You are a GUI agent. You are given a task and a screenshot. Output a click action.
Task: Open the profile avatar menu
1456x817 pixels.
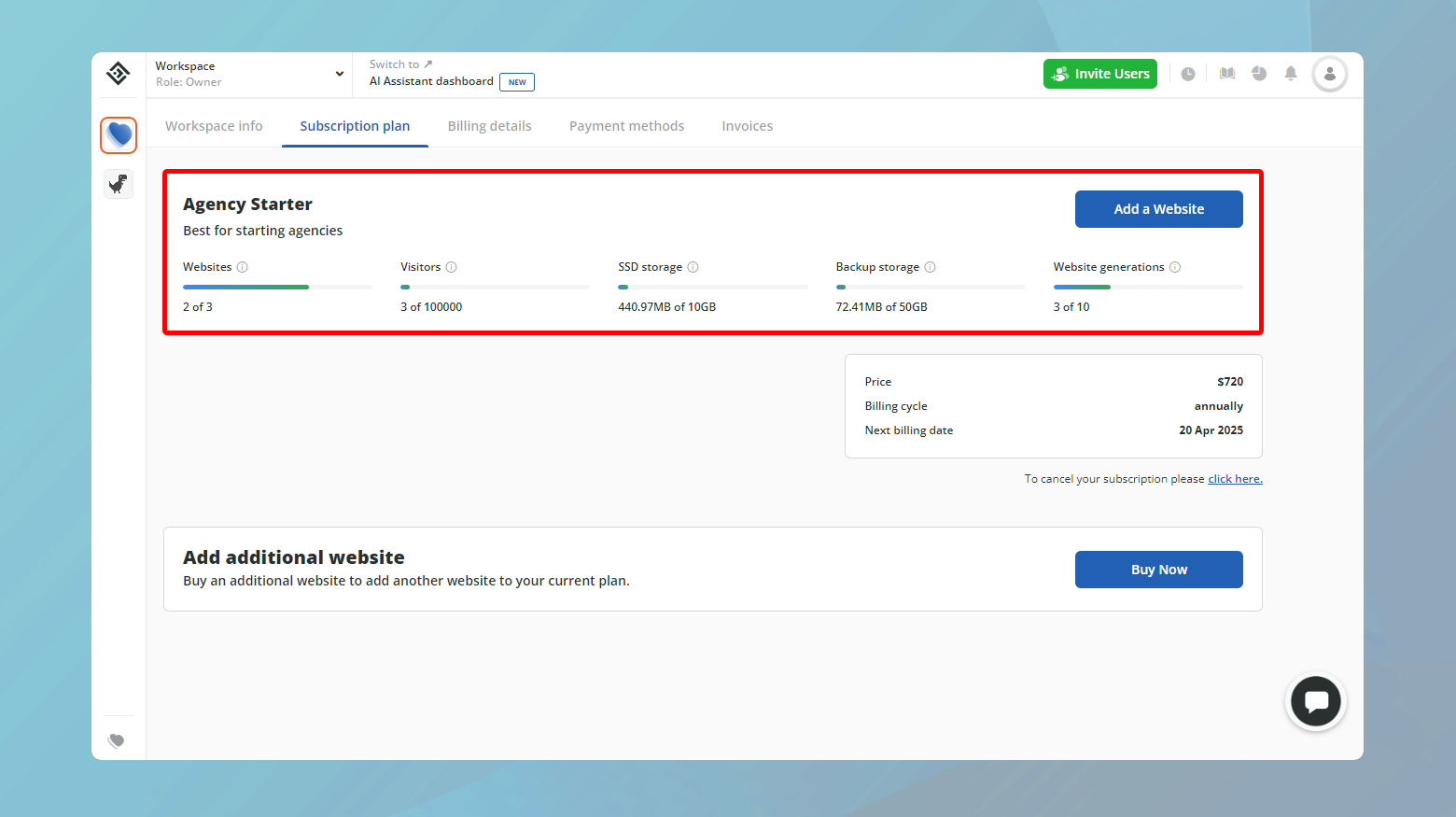coord(1329,74)
